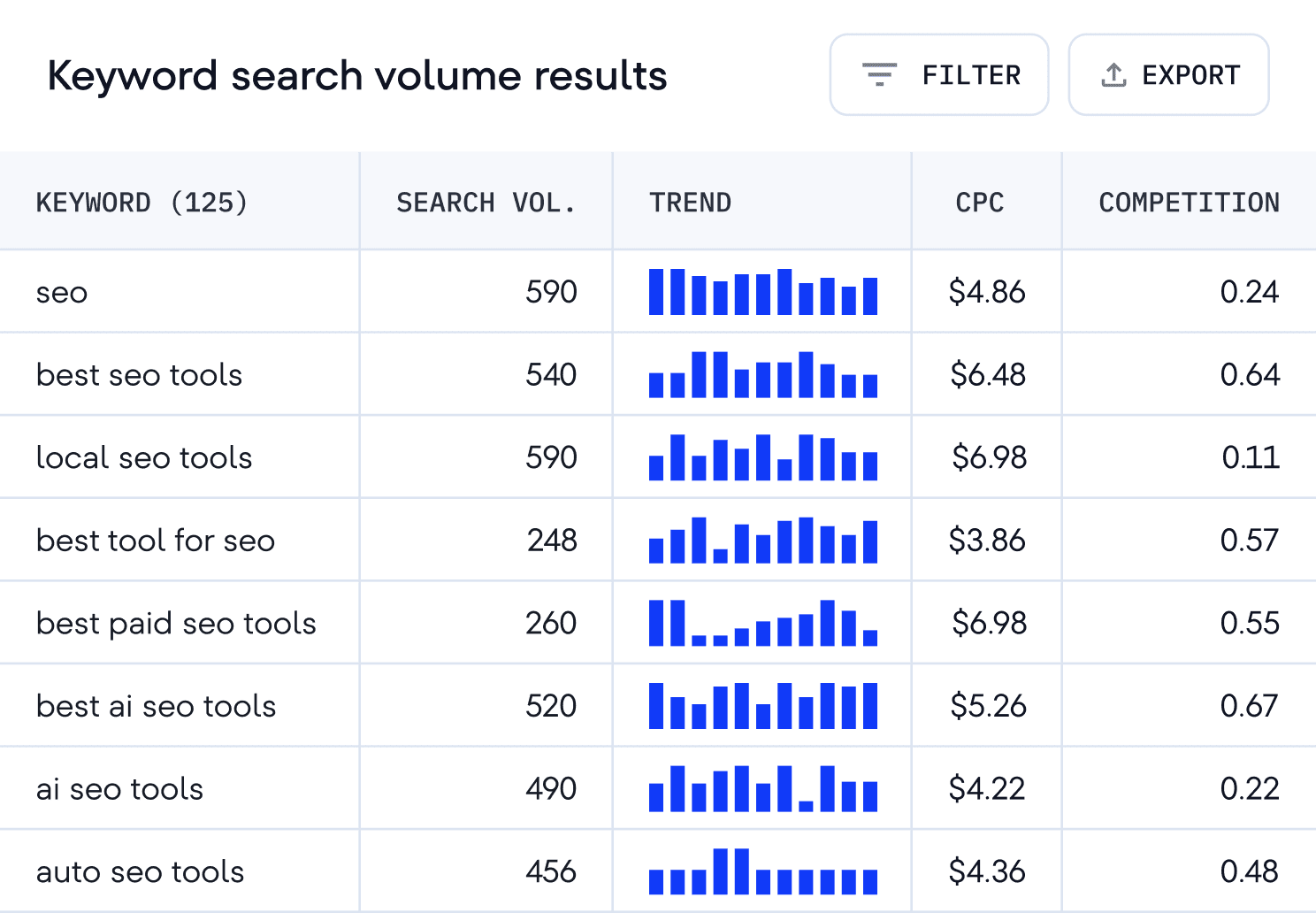Click the KEYWORD (125) column header
Viewport: 1316px width, 913px height.
tap(142, 202)
